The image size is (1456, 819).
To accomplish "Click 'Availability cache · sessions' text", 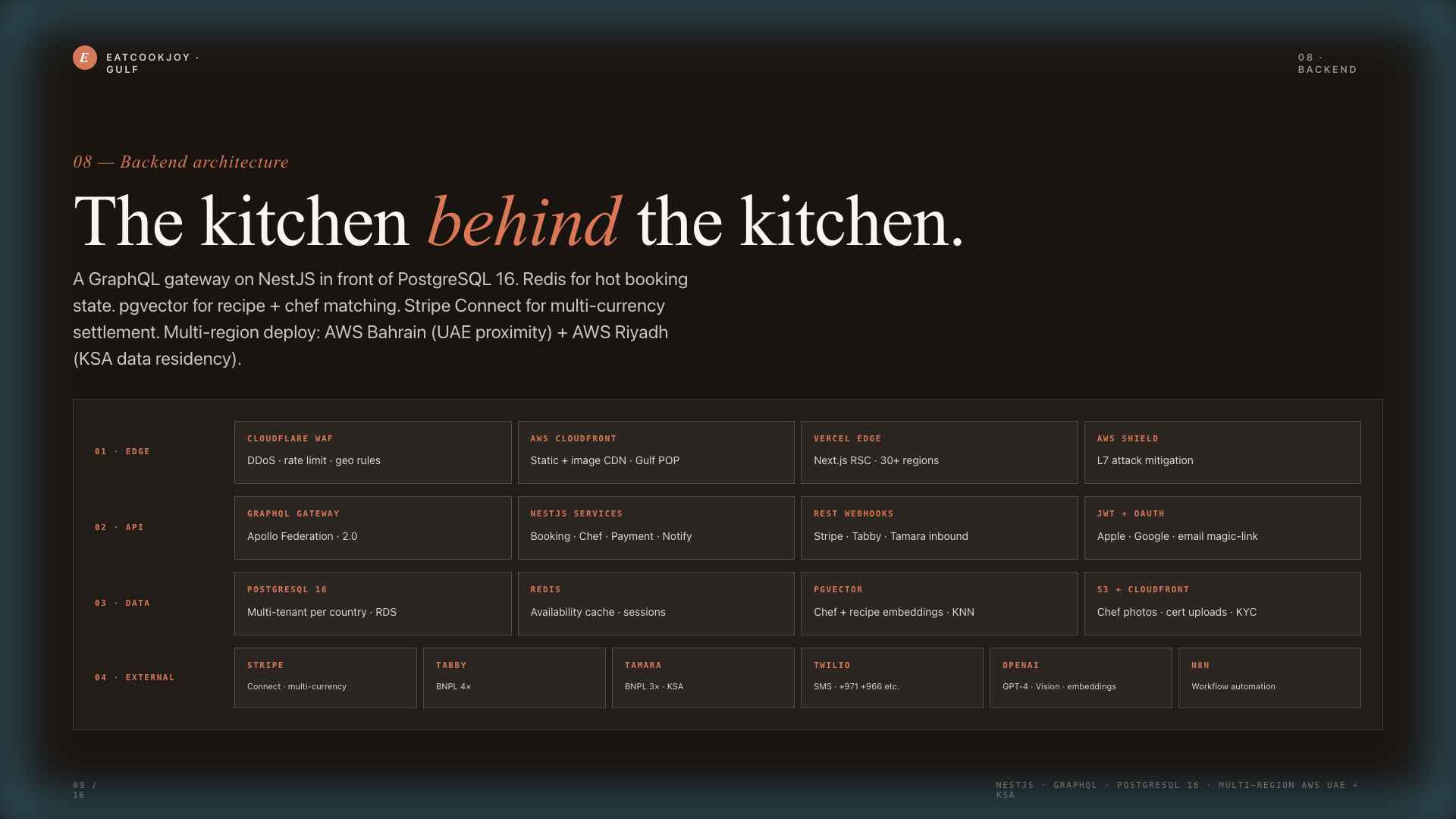I will pyautogui.click(x=598, y=613).
